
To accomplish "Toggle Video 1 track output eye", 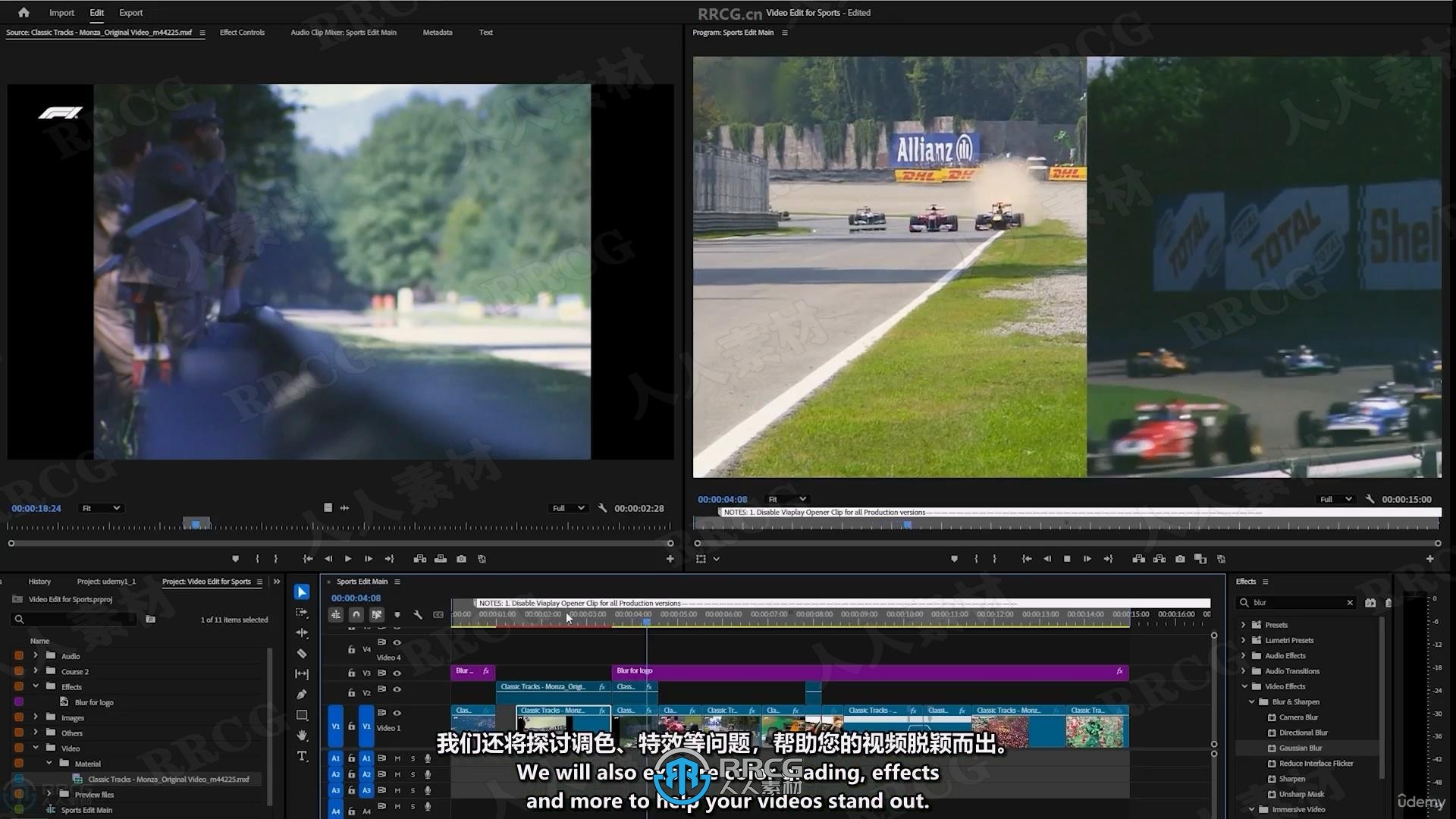I will [x=397, y=713].
